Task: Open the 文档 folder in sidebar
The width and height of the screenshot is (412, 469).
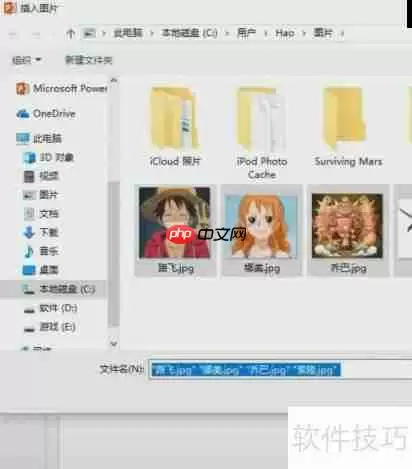Action: click(41, 213)
